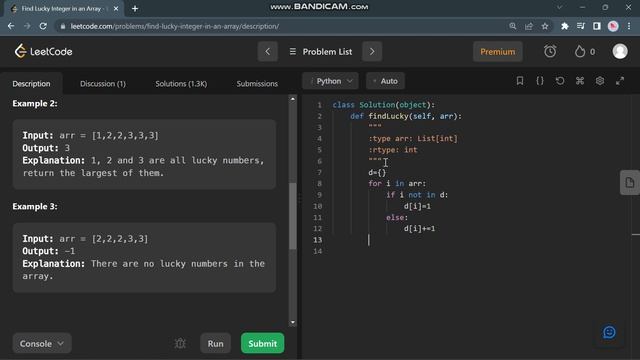Open the Problem List
Viewport: 640px width, 360px height.
[x=320, y=52]
